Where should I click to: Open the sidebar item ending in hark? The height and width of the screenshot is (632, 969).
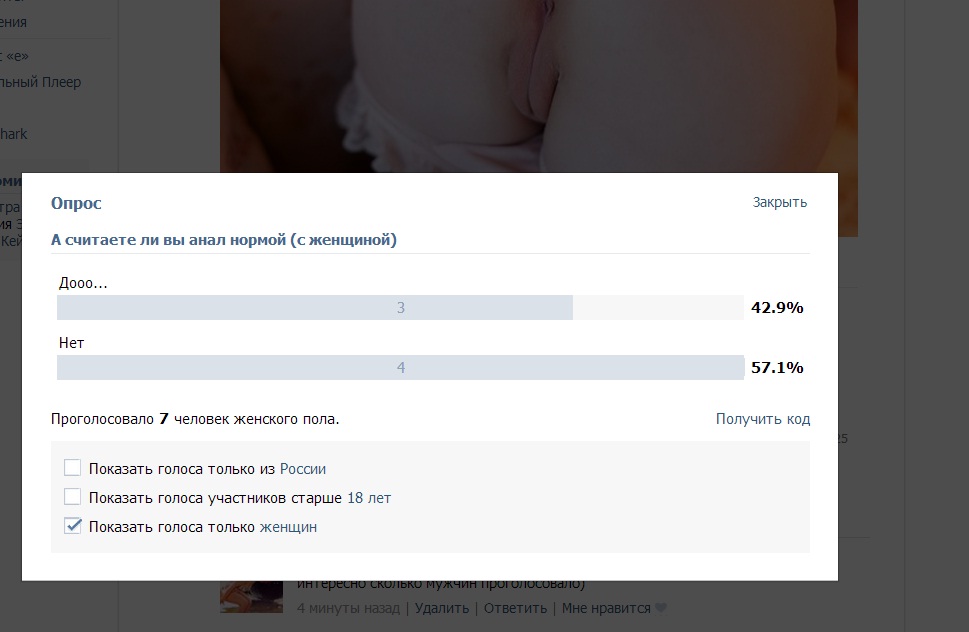coord(14,134)
